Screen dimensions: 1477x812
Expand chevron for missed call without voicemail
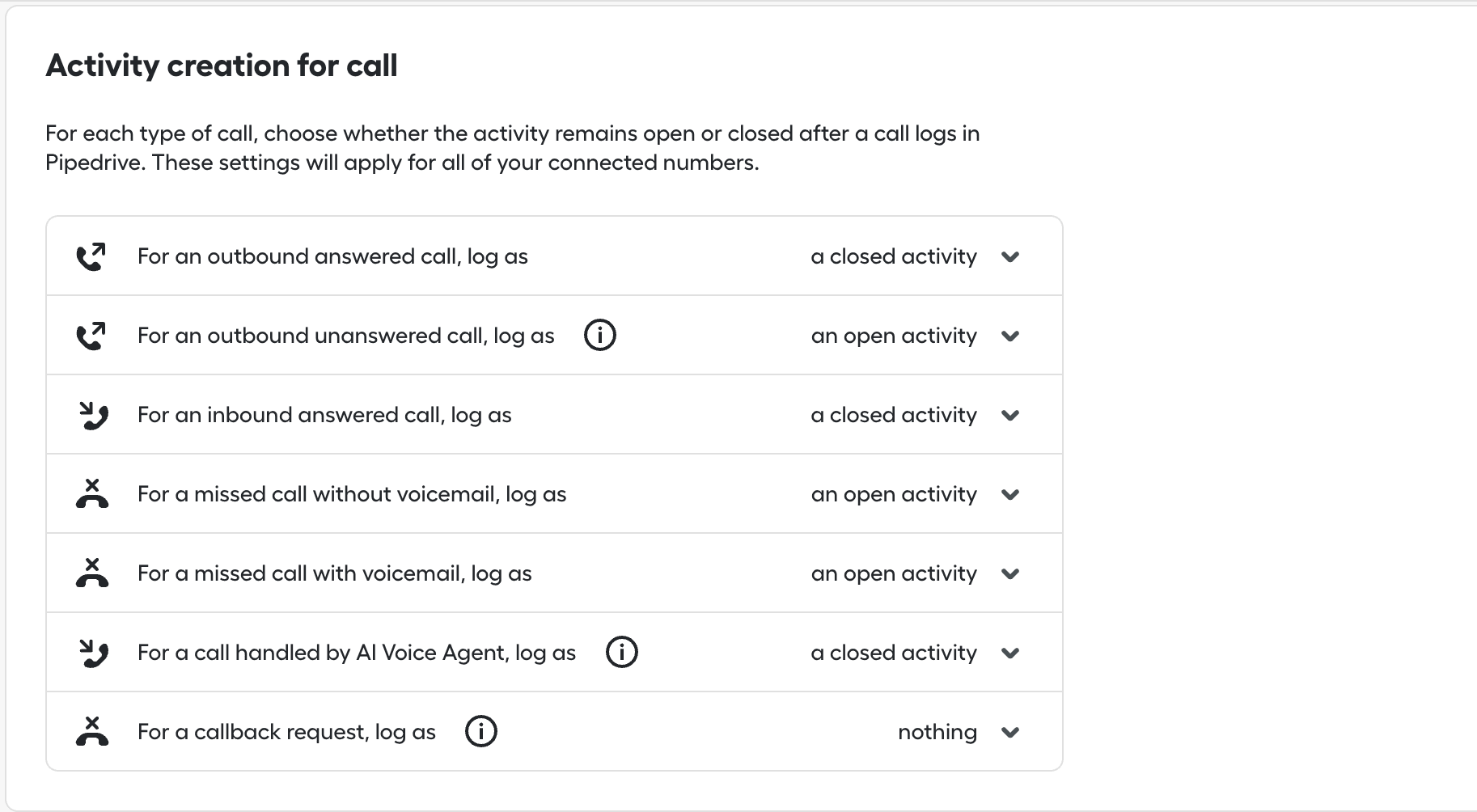[1009, 495]
